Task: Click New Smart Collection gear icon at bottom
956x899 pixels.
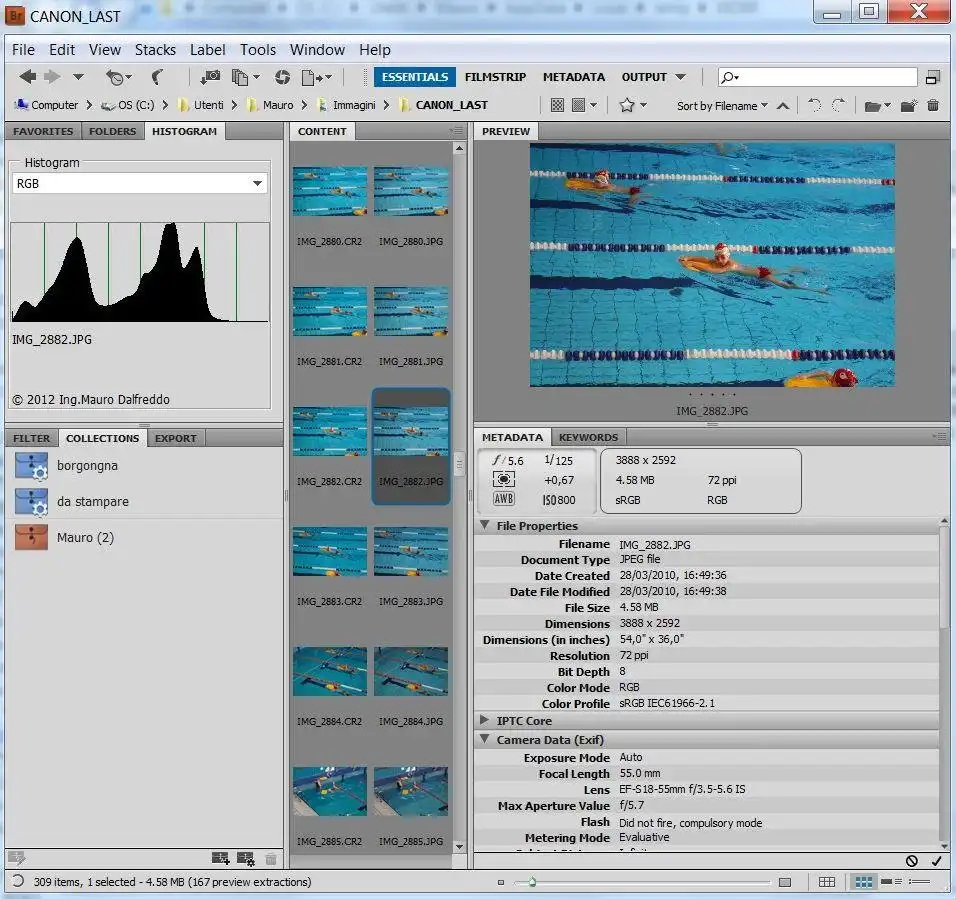Action: point(246,858)
